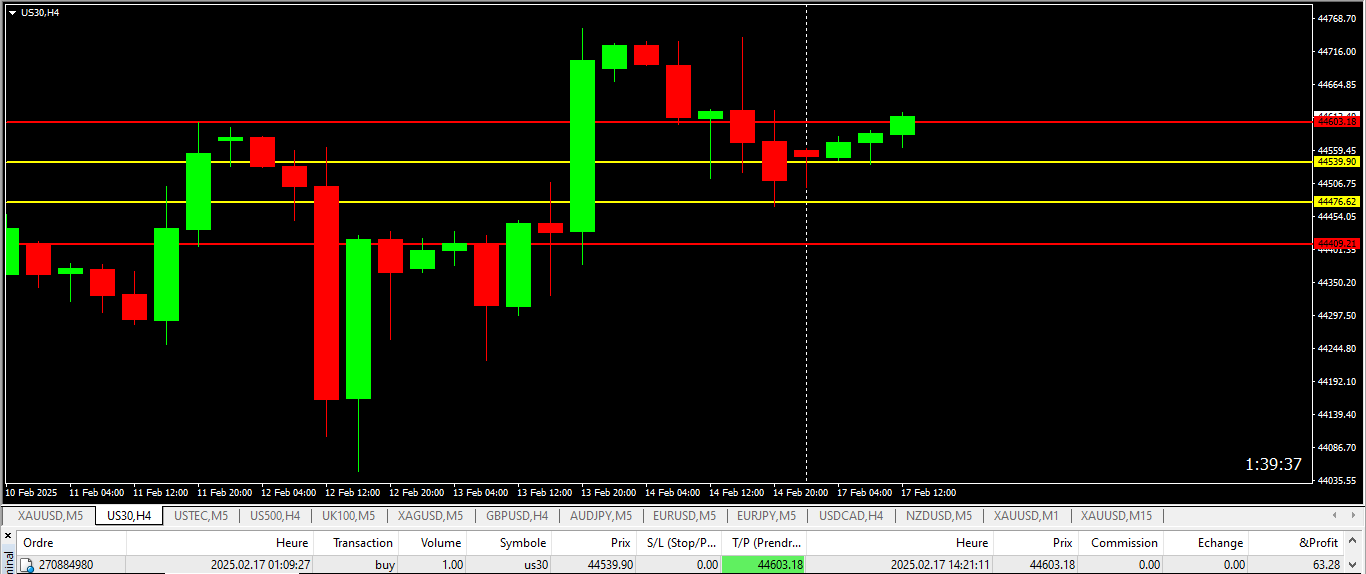This screenshot has width=1366, height=574.
Task: Select order number 270884980 cell
Action: tap(66, 565)
